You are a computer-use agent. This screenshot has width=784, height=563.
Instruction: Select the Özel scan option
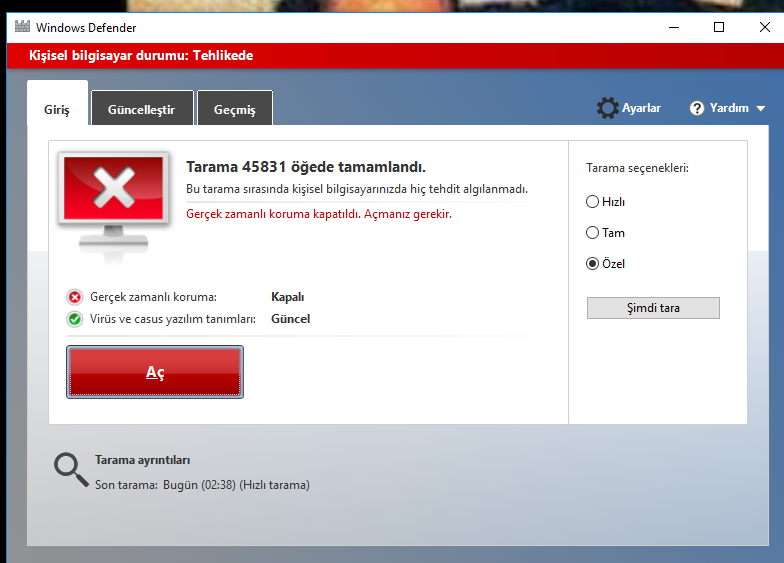tap(605, 264)
